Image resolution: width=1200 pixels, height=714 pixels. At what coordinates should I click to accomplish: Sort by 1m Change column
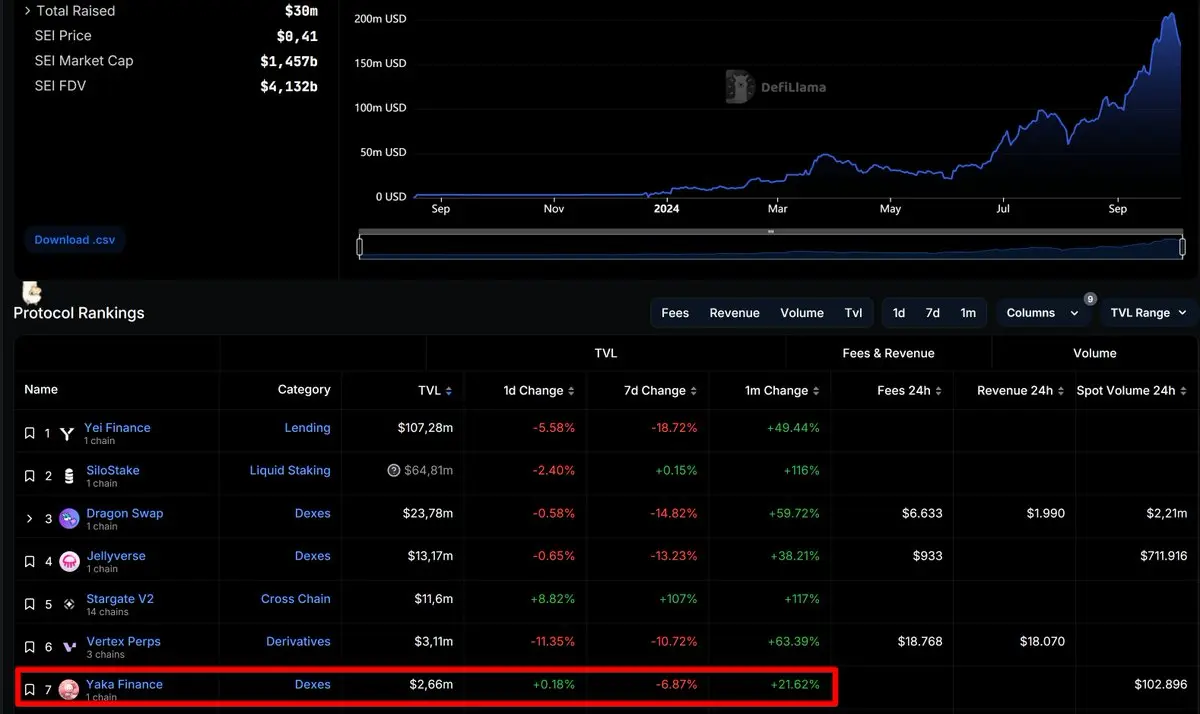(816, 391)
